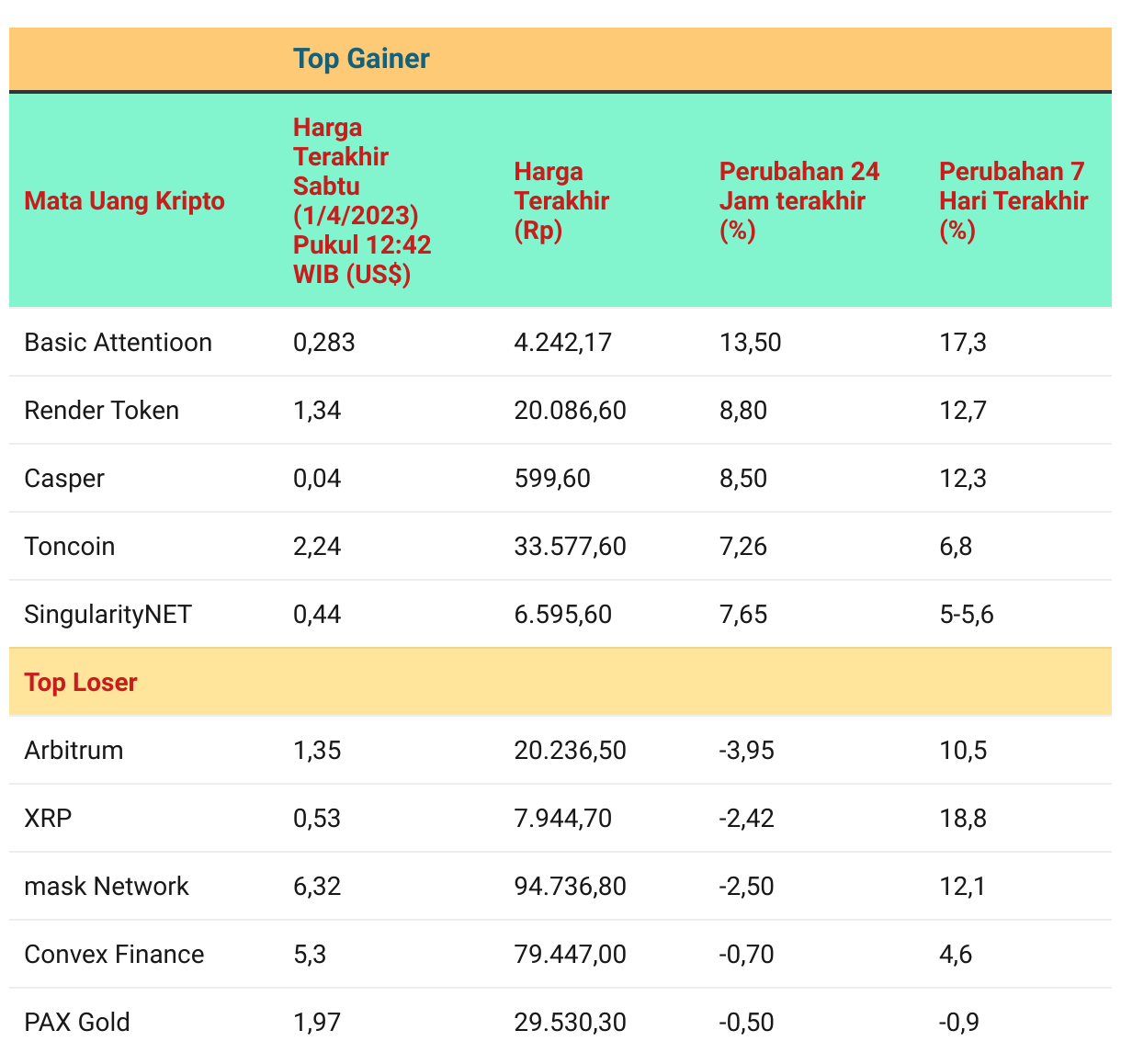The width and height of the screenshot is (1121, 1064).
Task: Click mask Network's 7-day change 12,1
Action: click(x=963, y=887)
